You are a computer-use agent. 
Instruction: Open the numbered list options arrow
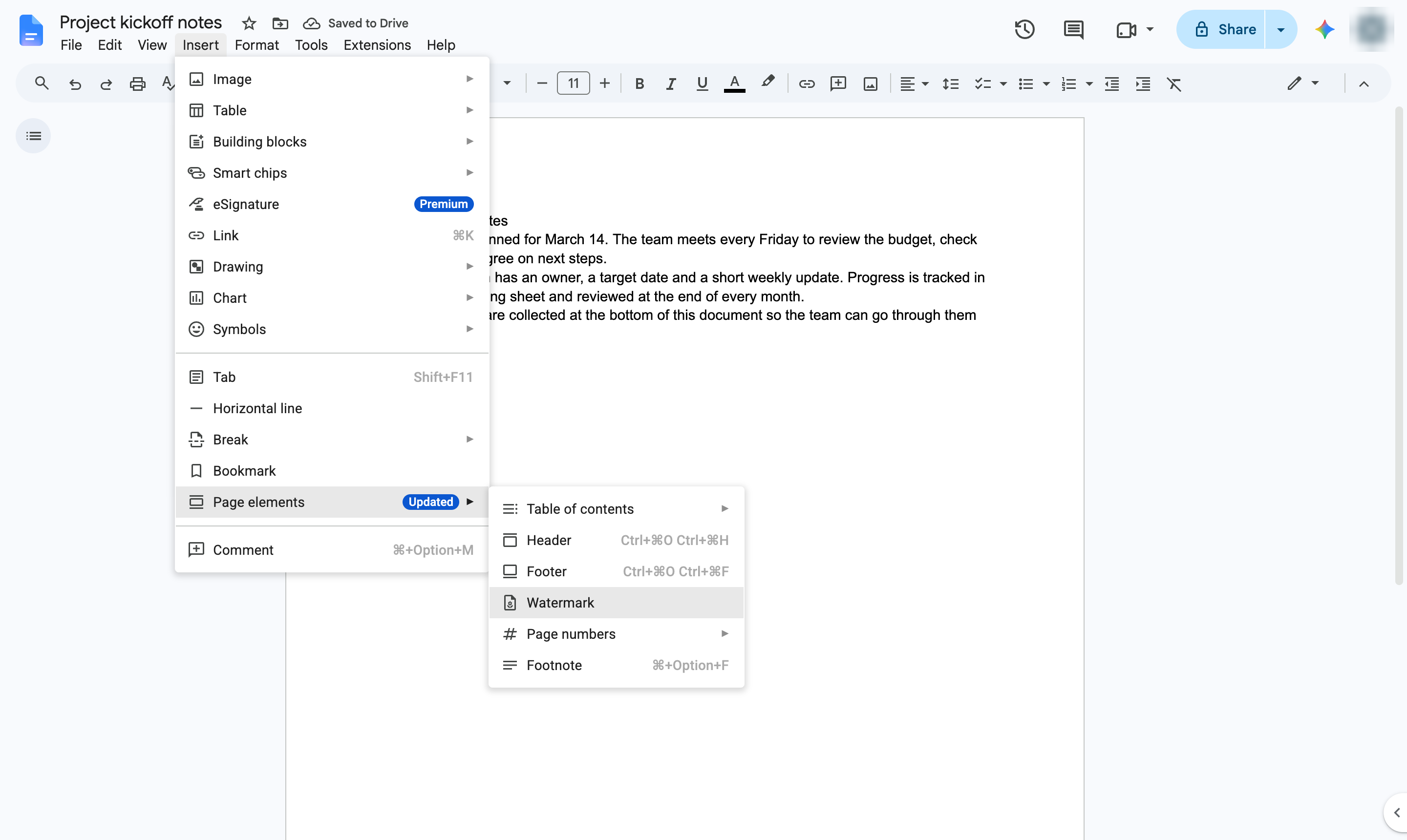coord(1089,84)
